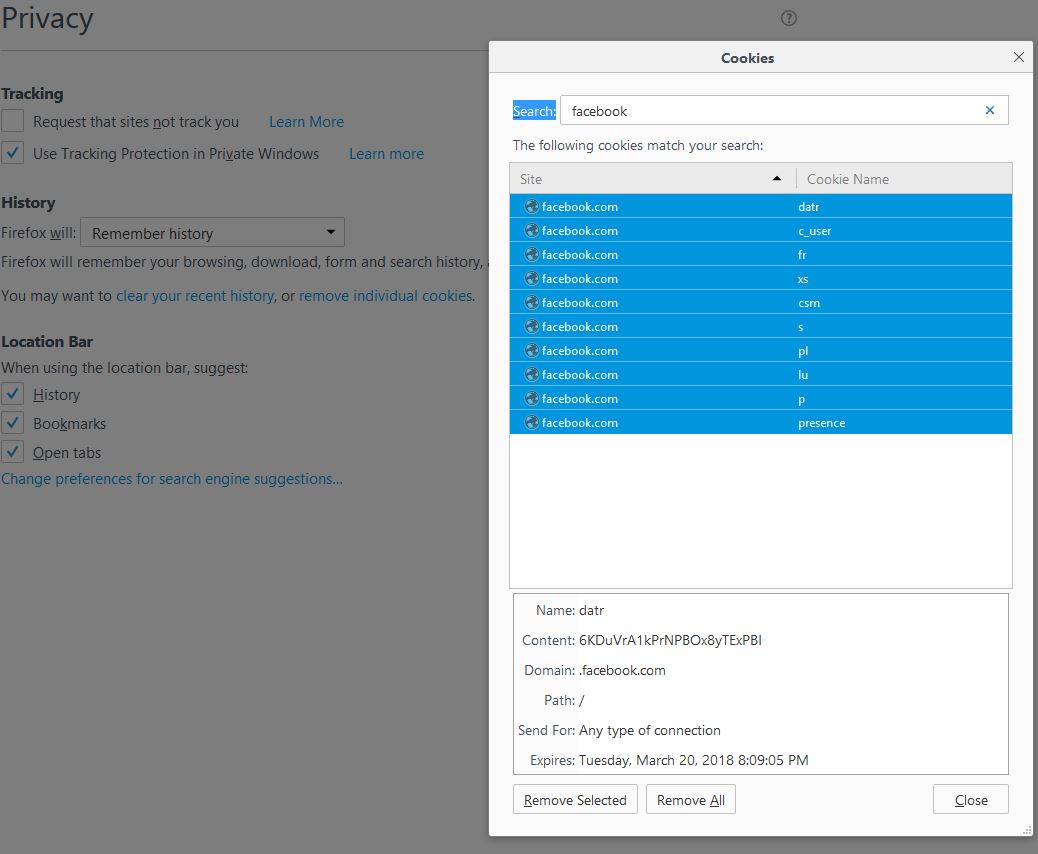Enable Request that sites not track you
Image resolution: width=1038 pixels, height=854 pixels.
click(x=13, y=121)
